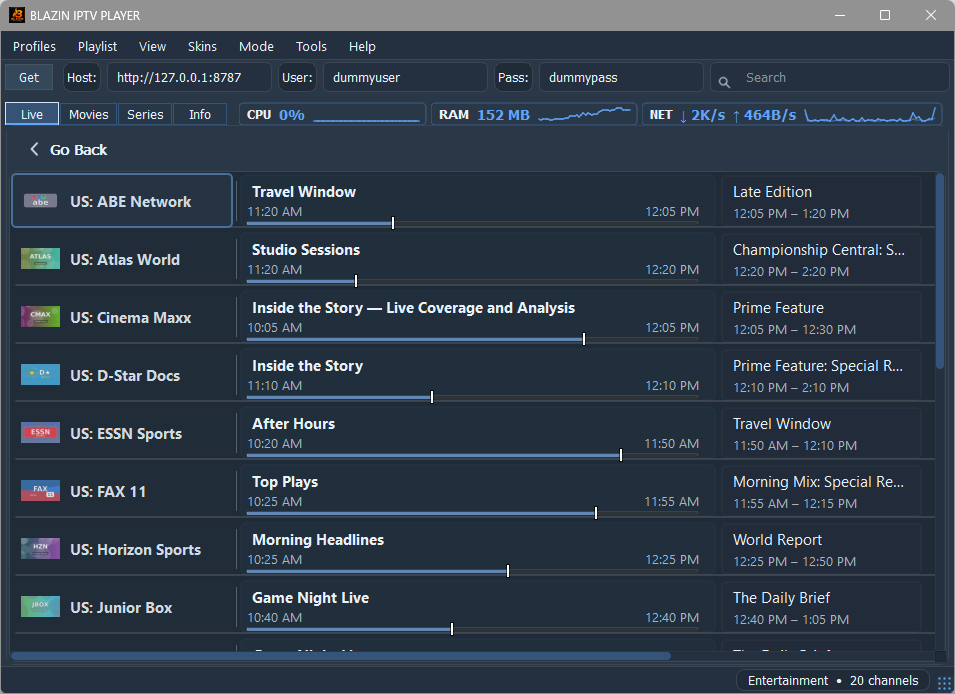Click the Morning Mix: Special upcoming program
955x694 pixels.
821,491
